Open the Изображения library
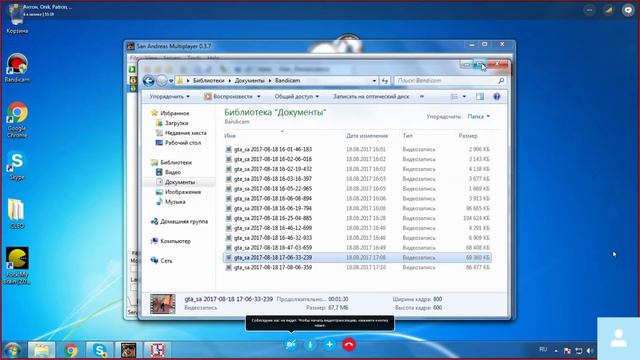Screen dimensions: 640x360 178,192
